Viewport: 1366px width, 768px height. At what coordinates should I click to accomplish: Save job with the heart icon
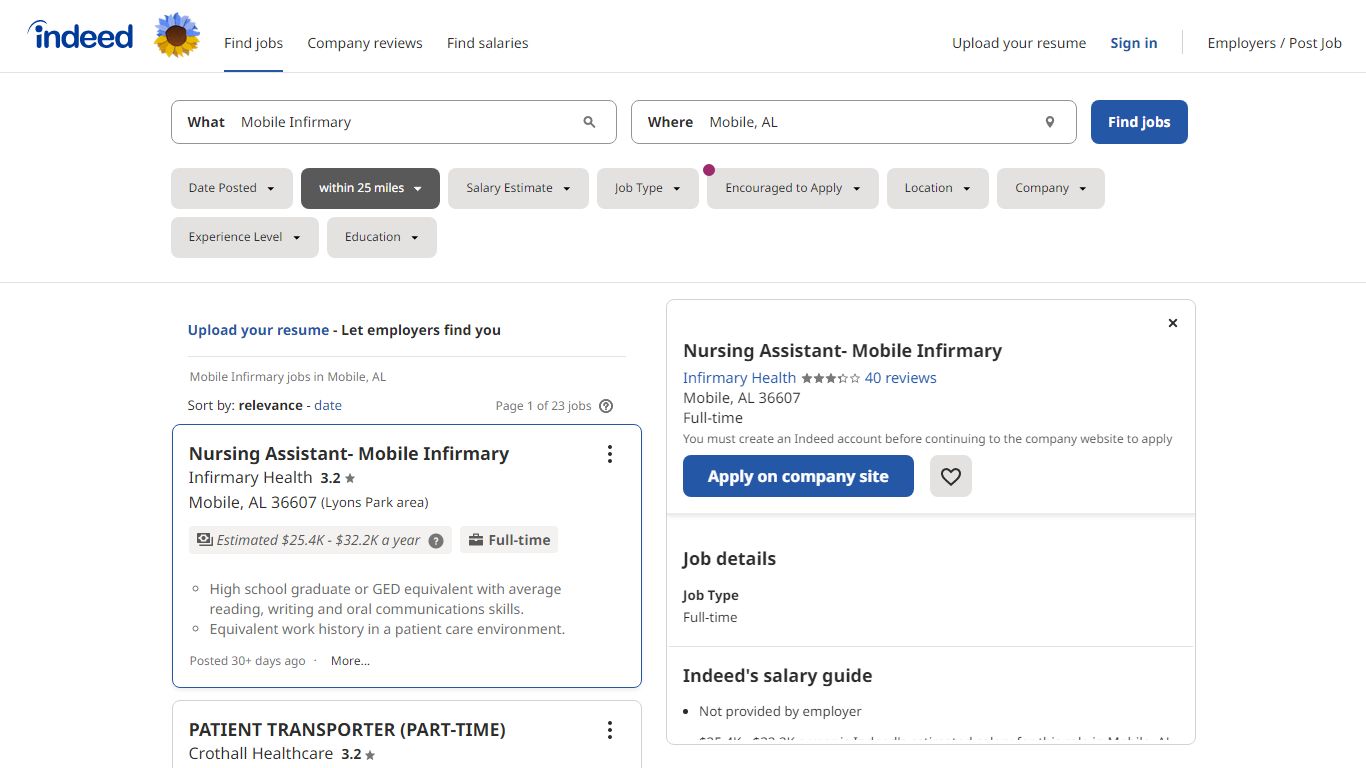[950, 476]
